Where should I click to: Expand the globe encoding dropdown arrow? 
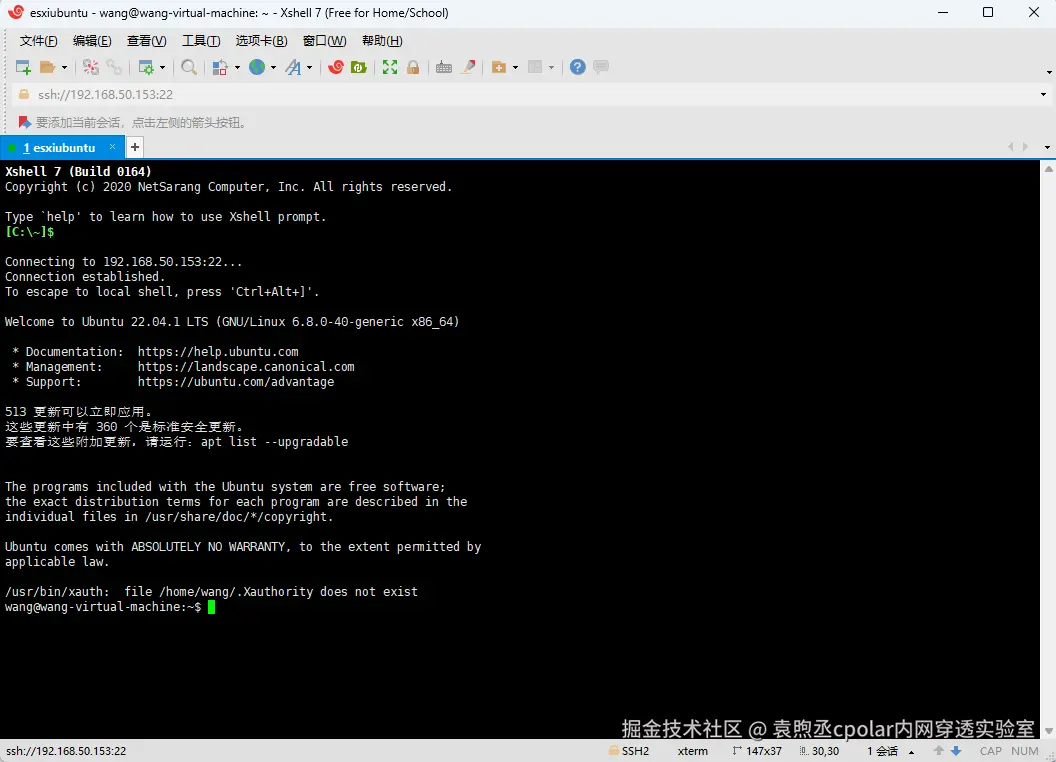pos(273,67)
